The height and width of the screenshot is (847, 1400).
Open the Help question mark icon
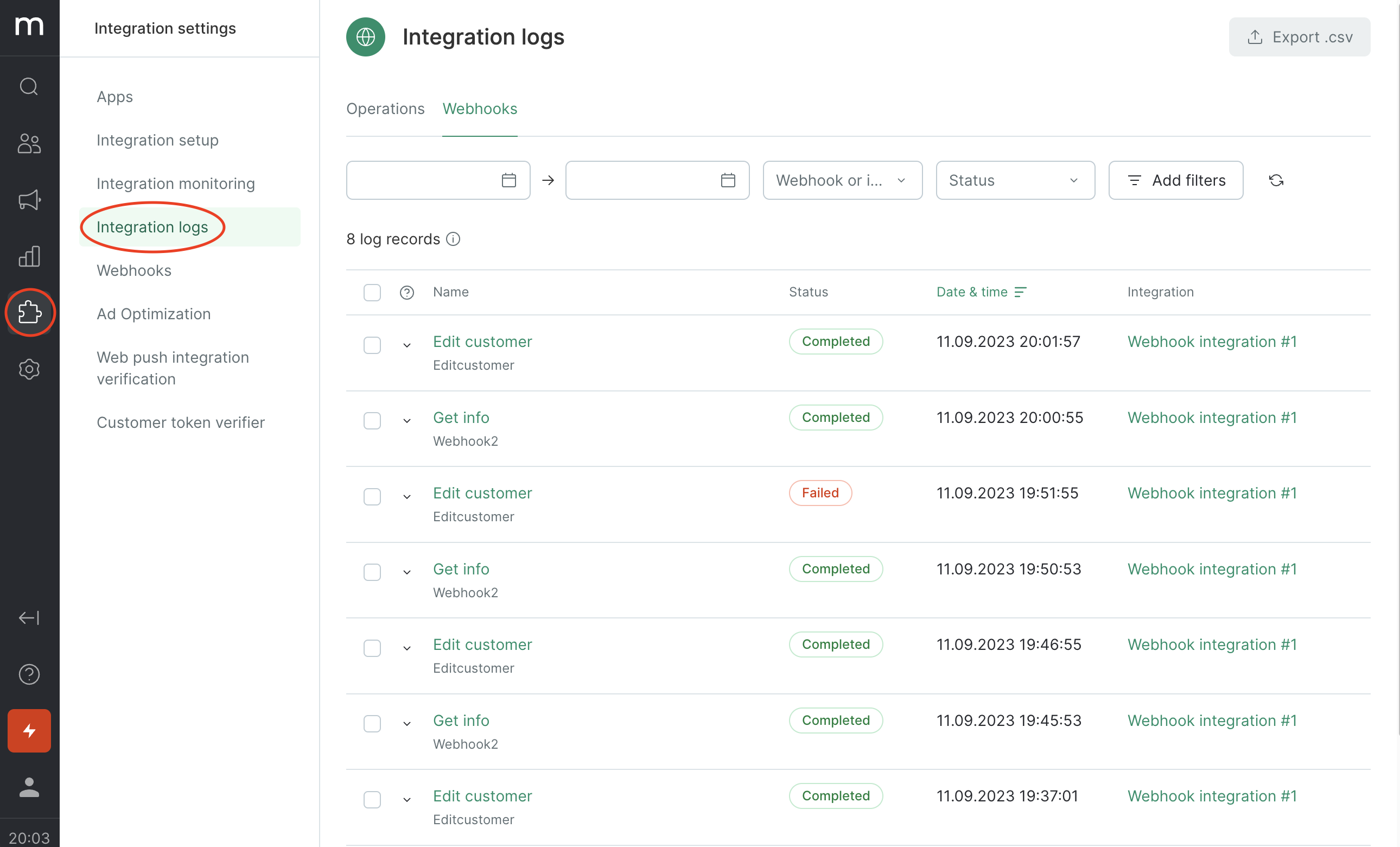click(29, 674)
